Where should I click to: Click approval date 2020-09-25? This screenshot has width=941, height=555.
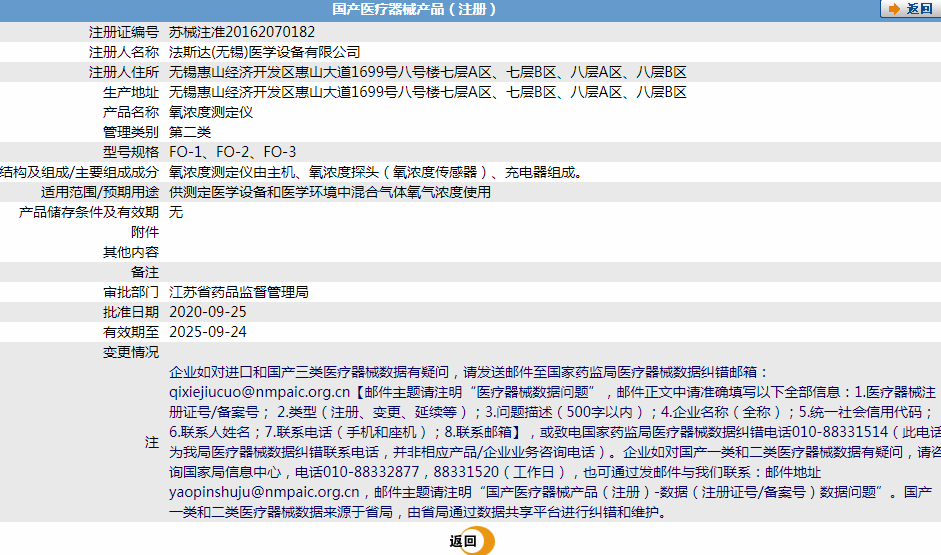pos(208,312)
